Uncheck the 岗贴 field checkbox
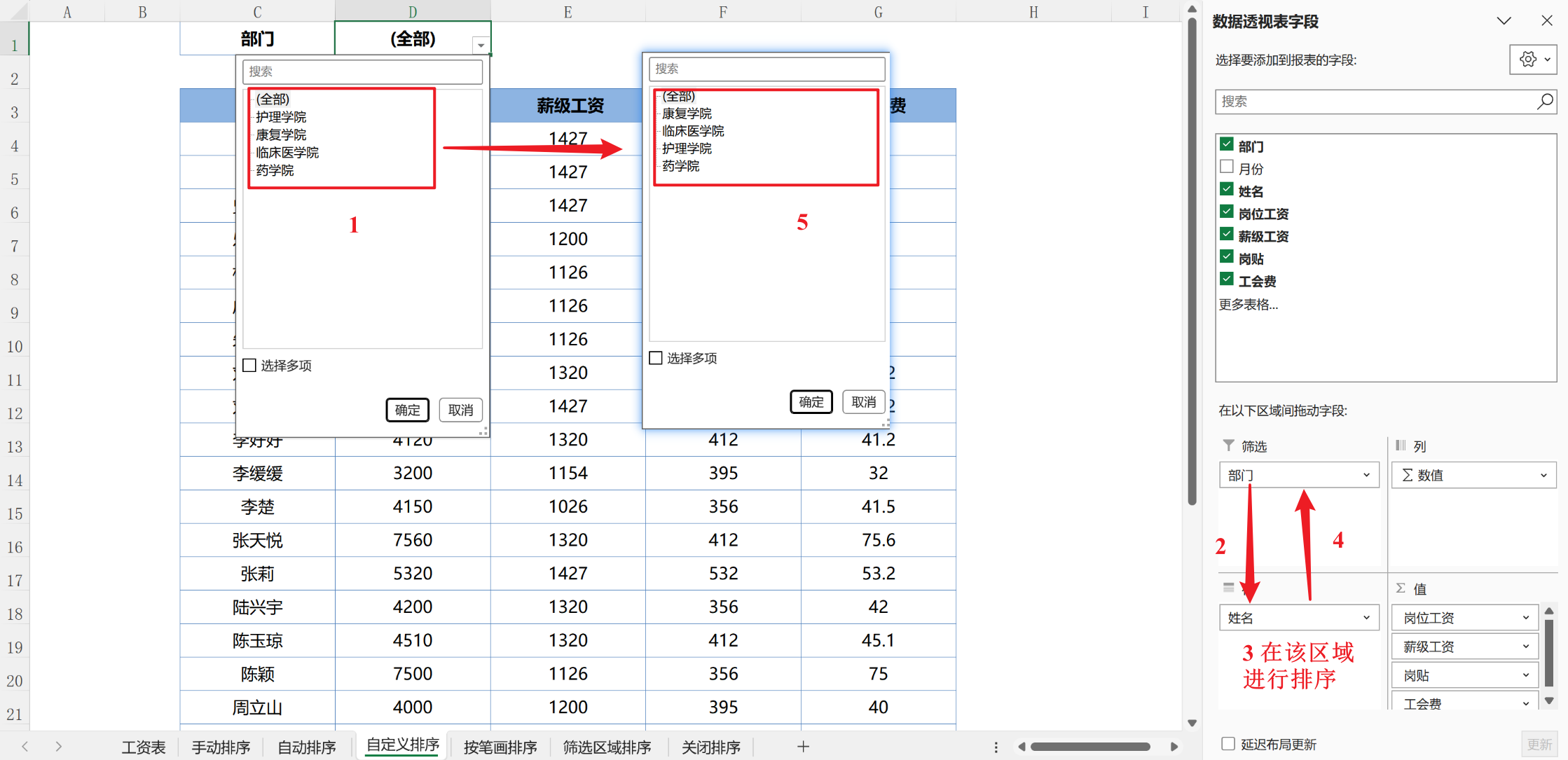This screenshot has width=1568, height=760. [x=1227, y=257]
